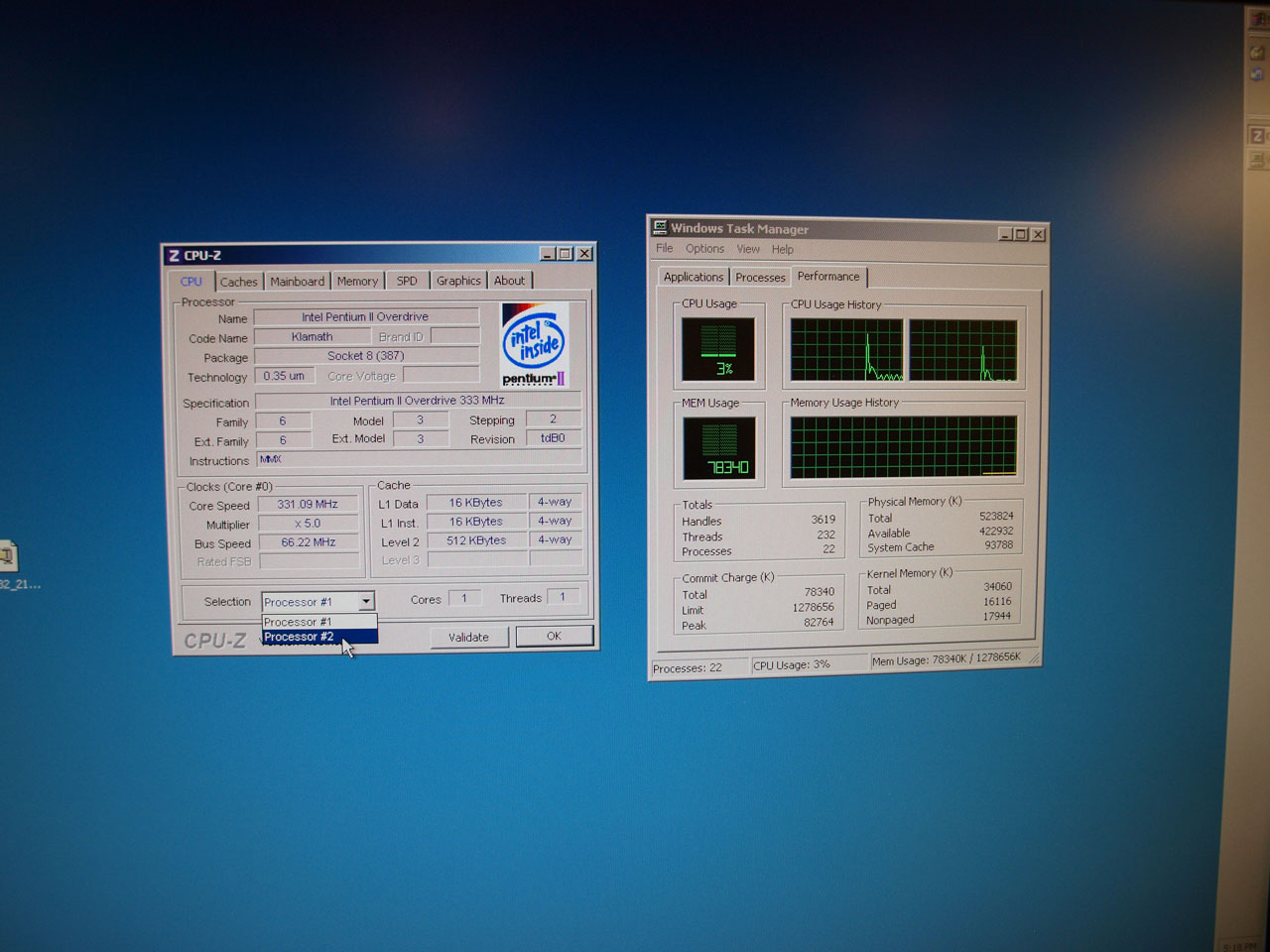
Task: Click the Intel Inside Pentium II logo
Action: 534,344
